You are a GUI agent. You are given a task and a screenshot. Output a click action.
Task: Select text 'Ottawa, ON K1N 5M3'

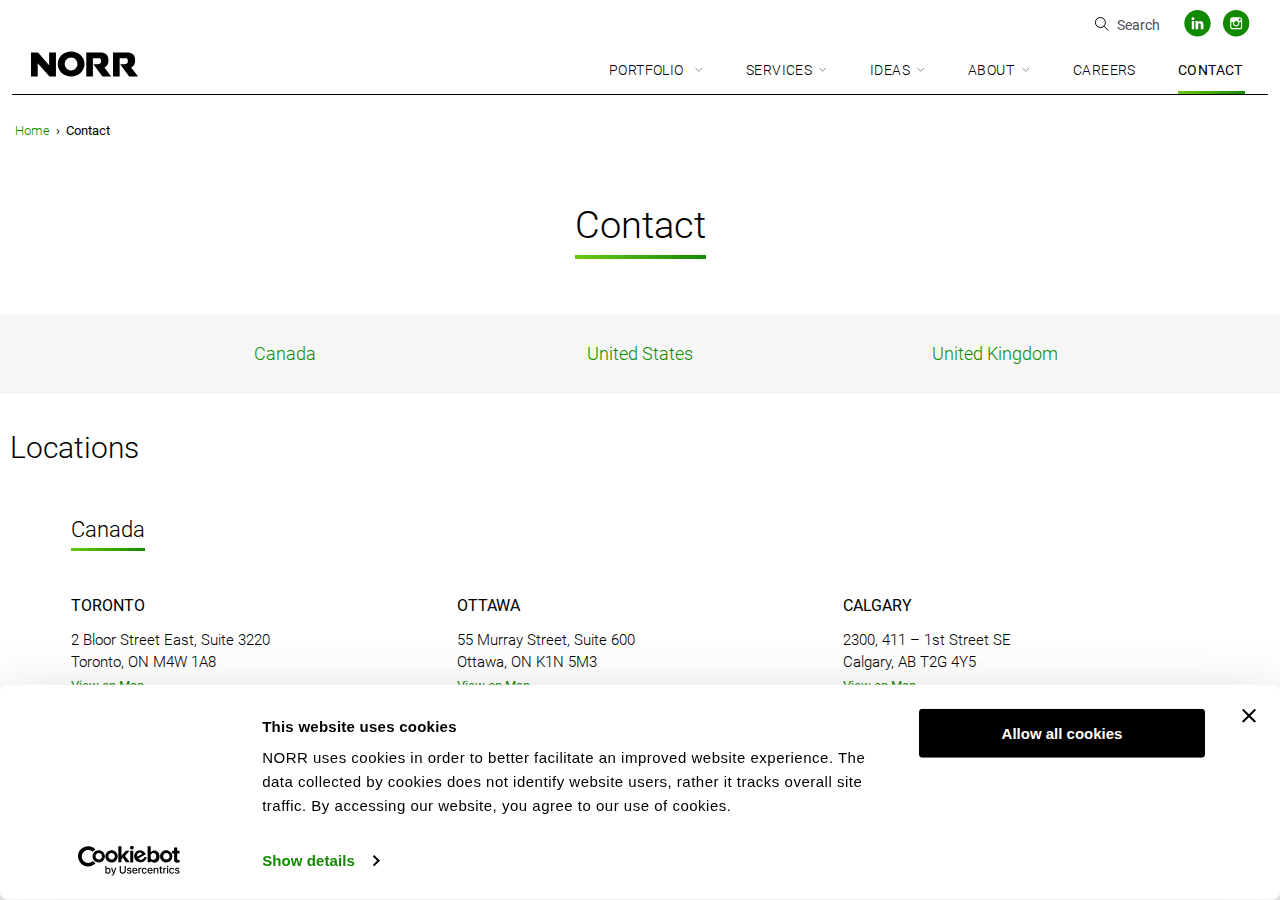click(x=527, y=662)
